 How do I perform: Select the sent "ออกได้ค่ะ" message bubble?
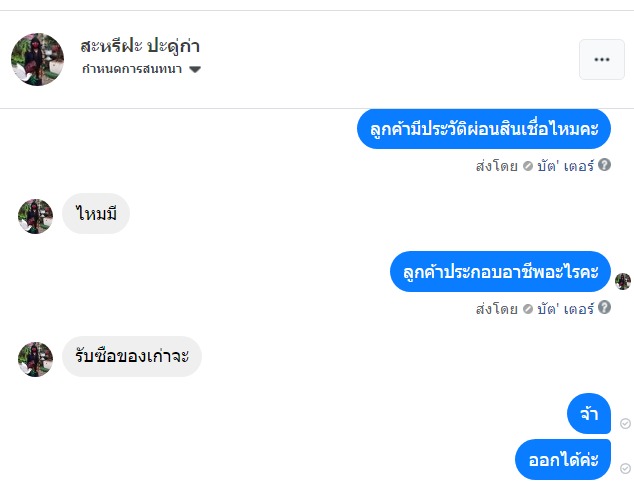tap(563, 460)
